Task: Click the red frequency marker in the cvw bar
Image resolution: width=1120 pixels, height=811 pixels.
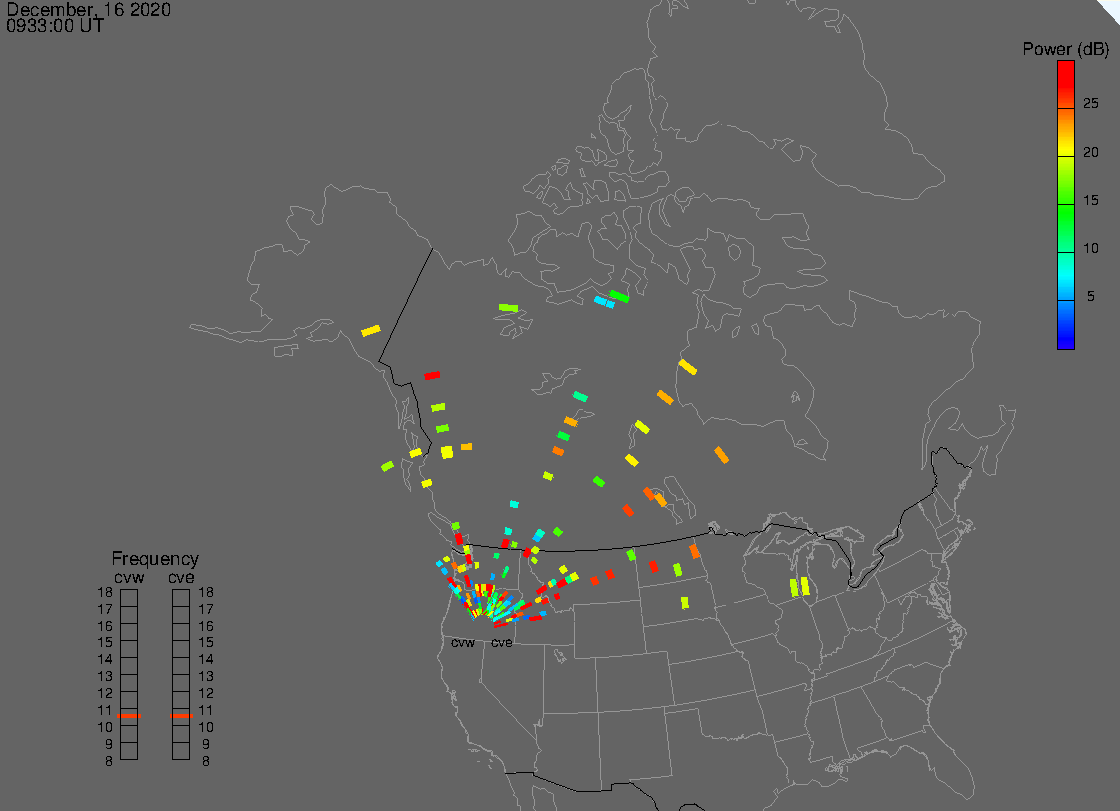Action: (129, 715)
